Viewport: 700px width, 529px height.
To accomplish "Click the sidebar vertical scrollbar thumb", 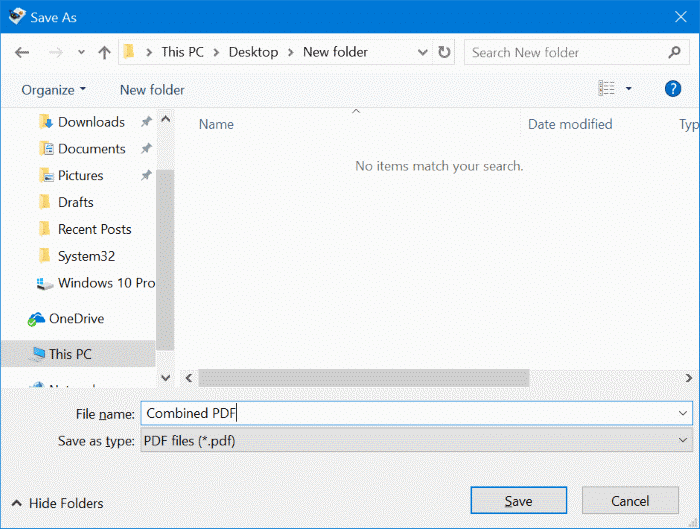I will 166,260.
